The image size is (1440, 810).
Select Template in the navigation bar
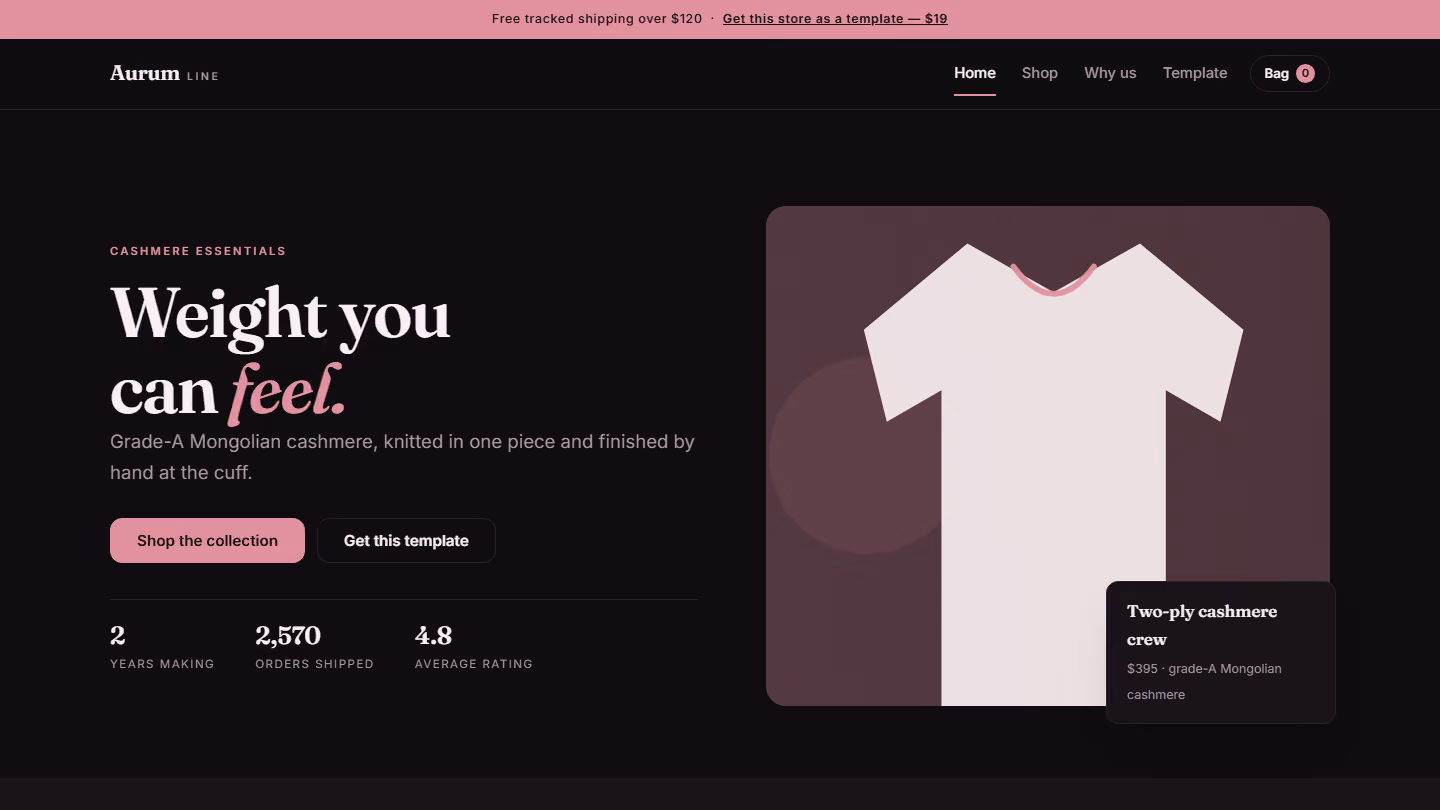[1195, 73]
